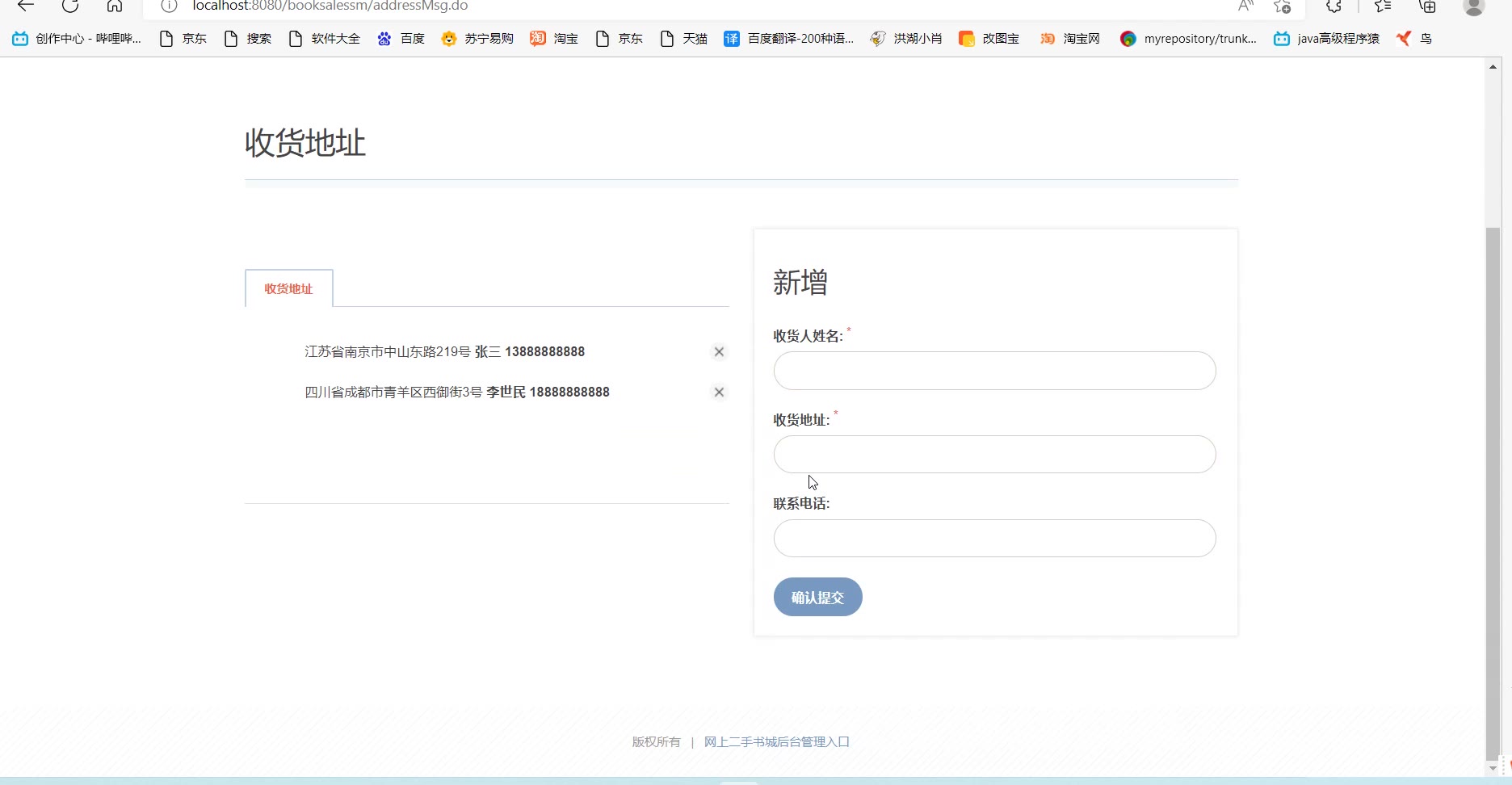1512x785 pixels.
Task: Delete the 张三 南京 address
Action: tap(719, 351)
